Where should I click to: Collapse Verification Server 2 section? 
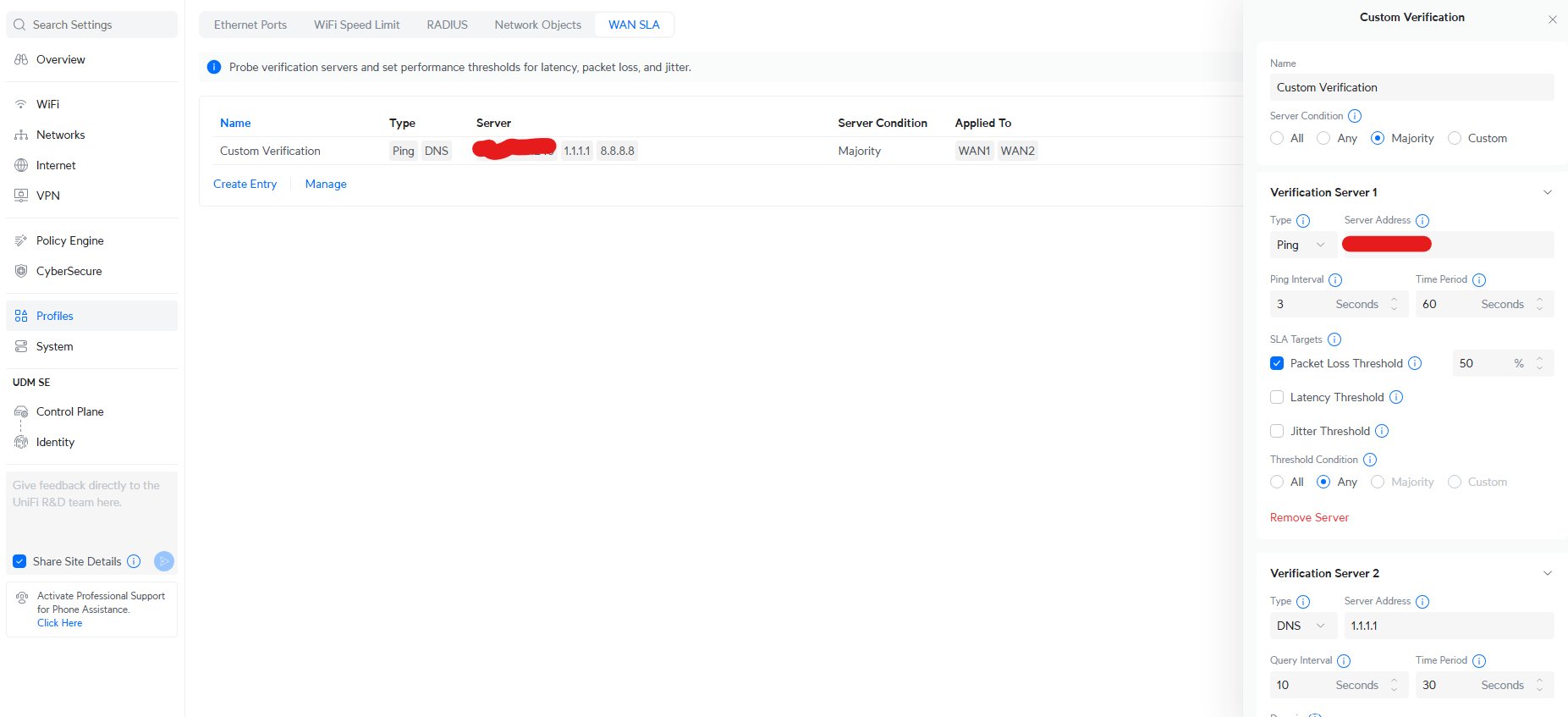pos(1548,573)
